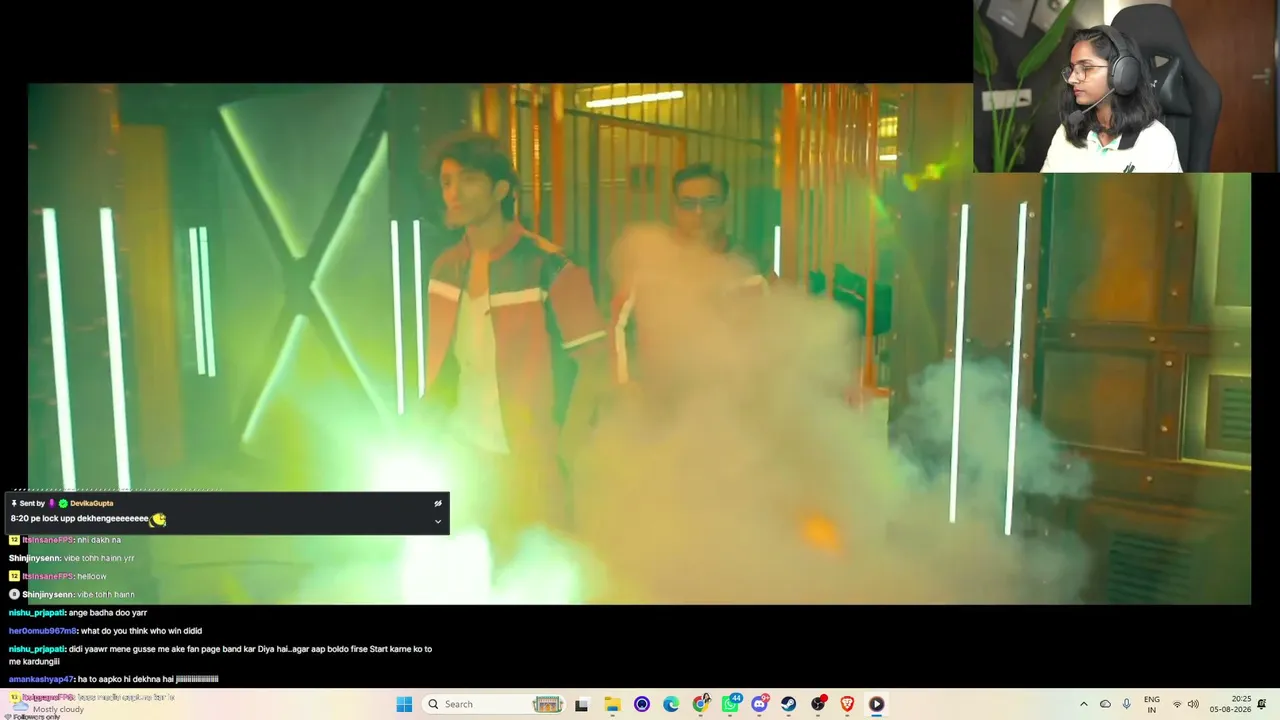The image size is (1280, 720).
Task: Click the main music video area
Action: pyautogui.click(x=639, y=344)
